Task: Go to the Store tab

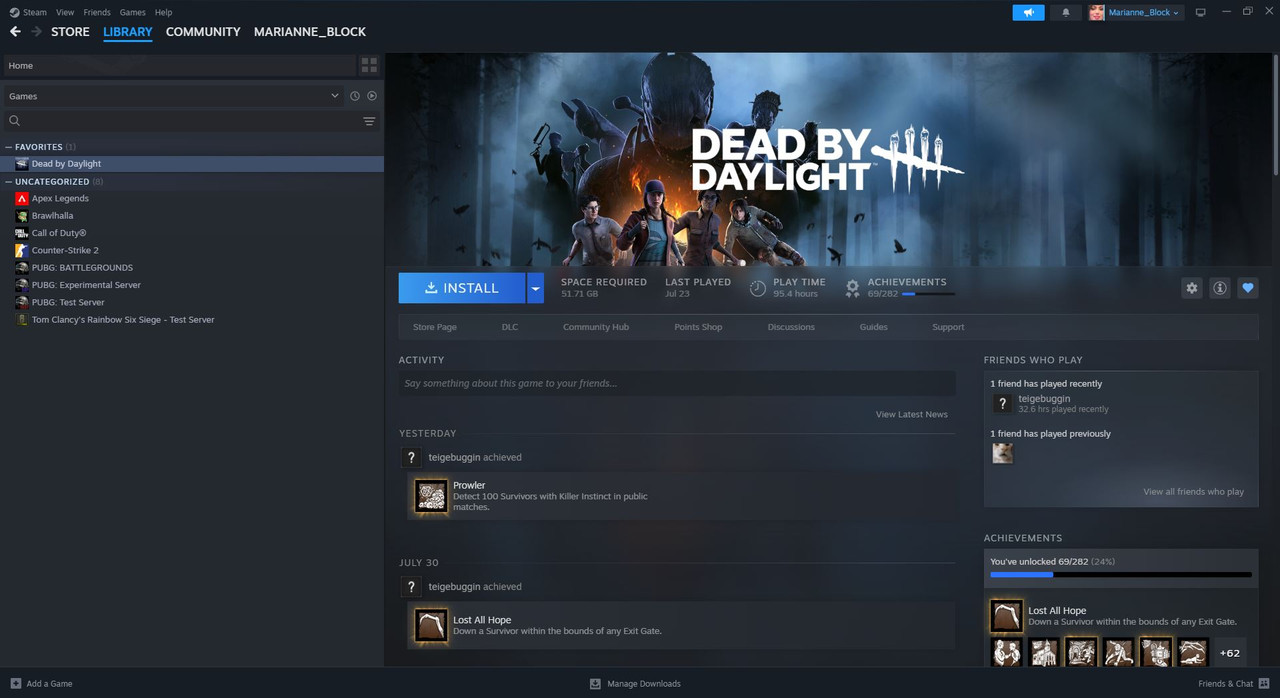Action: [x=70, y=32]
